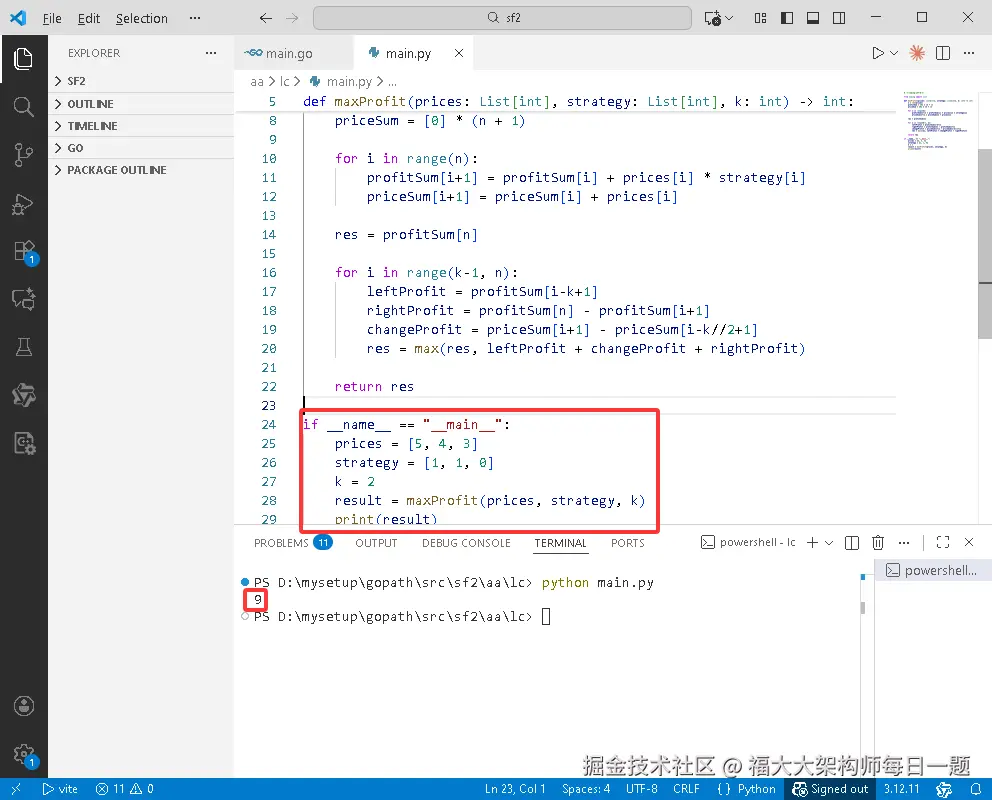Open Explorer Views and More Actions ellipsis
The height and width of the screenshot is (800, 992).
tap(211, 53)
